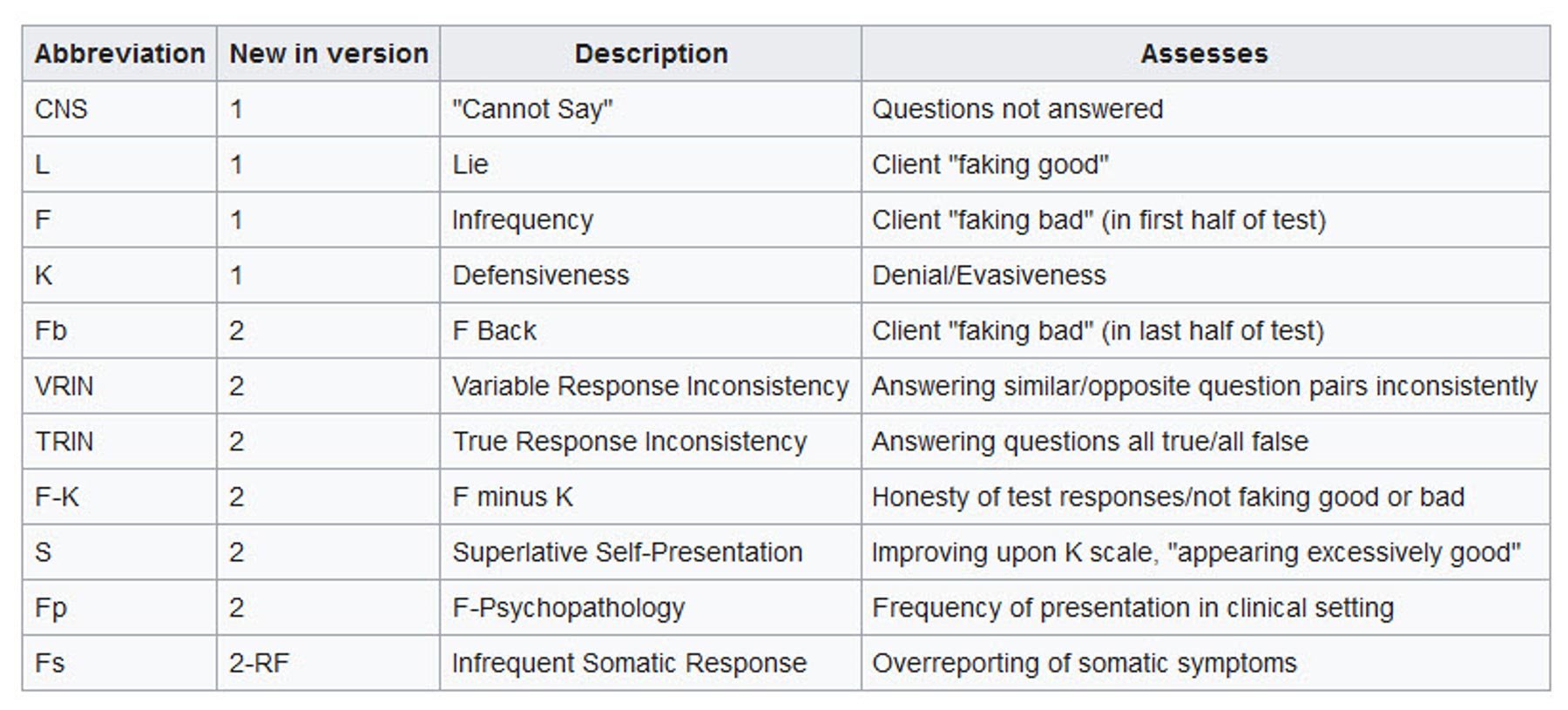Select Superlative Self-Presentation cell

click(x=626, y=552)
